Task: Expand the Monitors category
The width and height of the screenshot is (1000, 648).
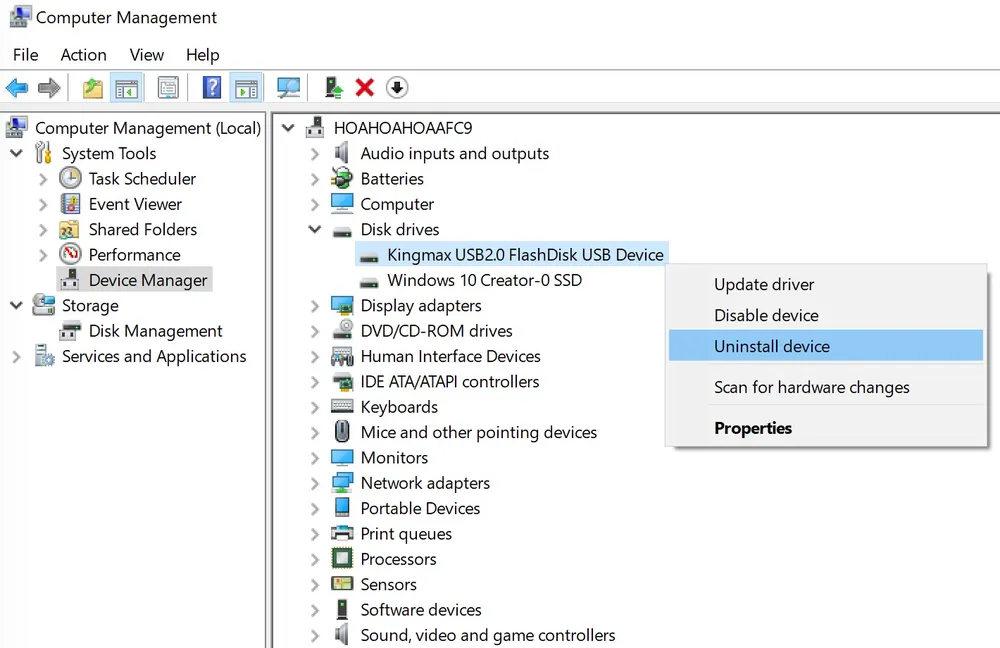Action: 314,458
